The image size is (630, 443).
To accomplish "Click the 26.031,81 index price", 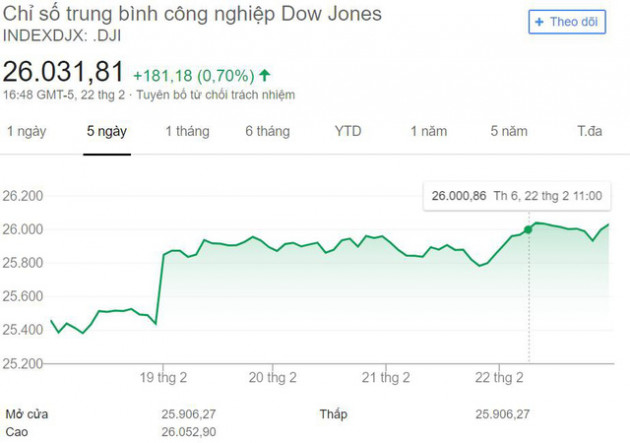I will click(63, 72).
